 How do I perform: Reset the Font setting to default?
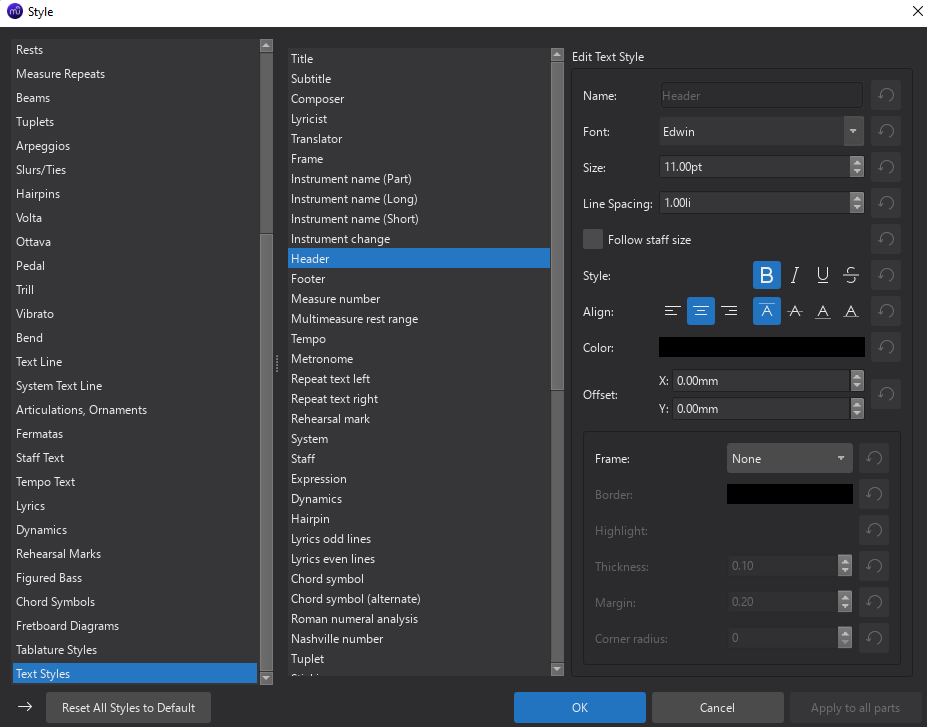885,131
